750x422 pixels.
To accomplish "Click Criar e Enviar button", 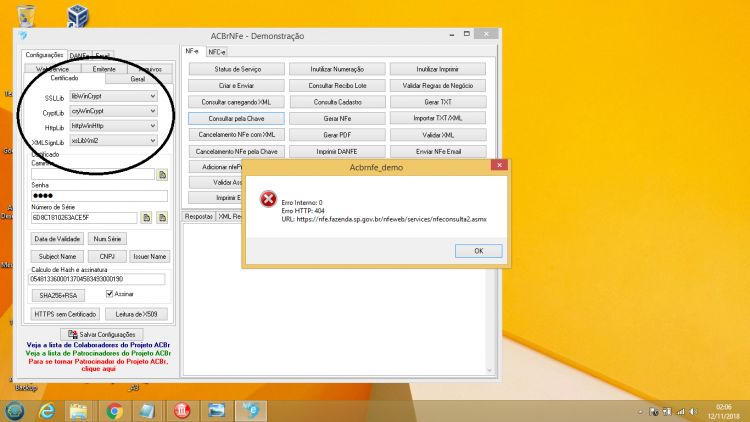I will tap(237, 86).
